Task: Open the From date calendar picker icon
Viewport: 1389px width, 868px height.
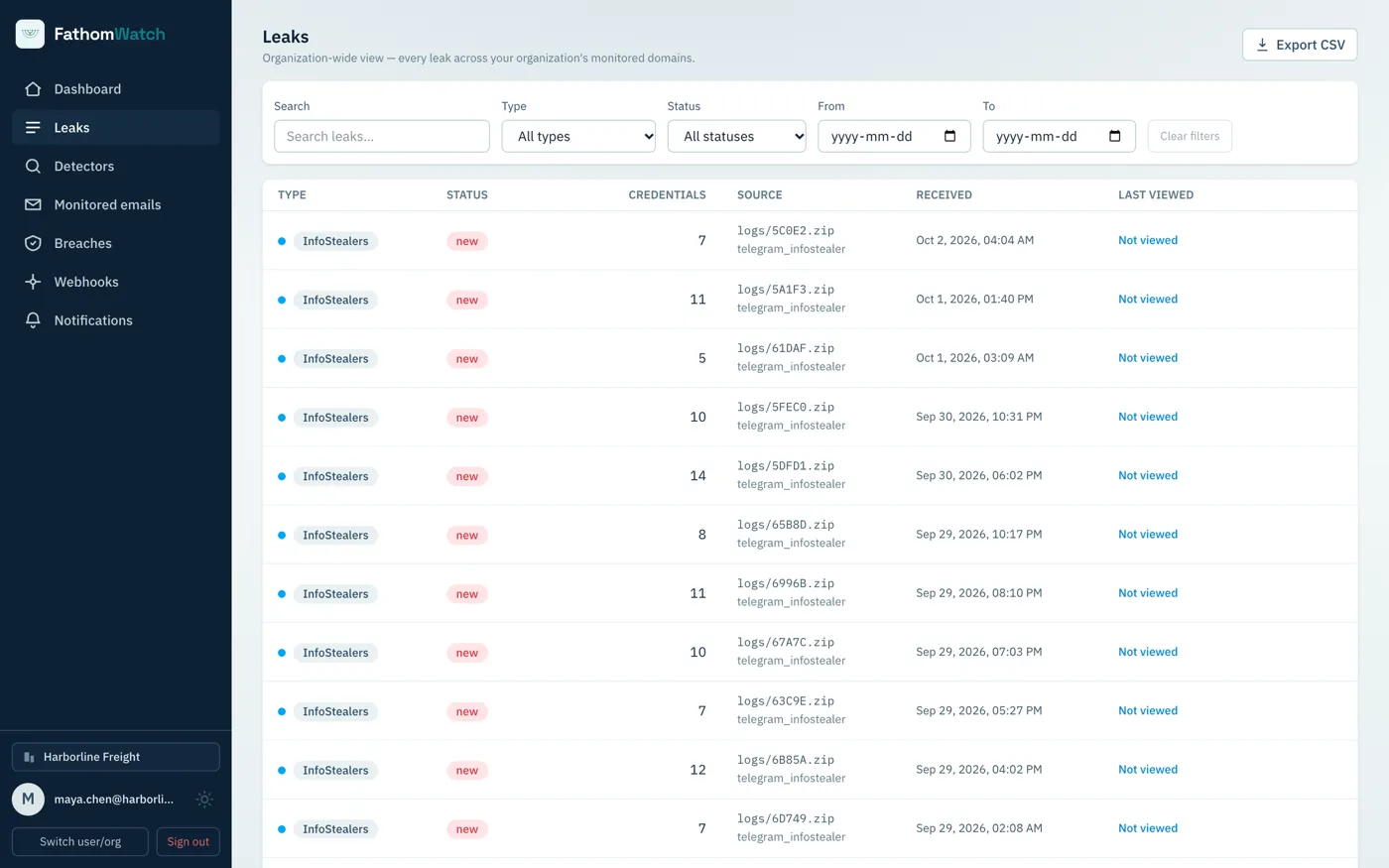Action: [950, 137]
